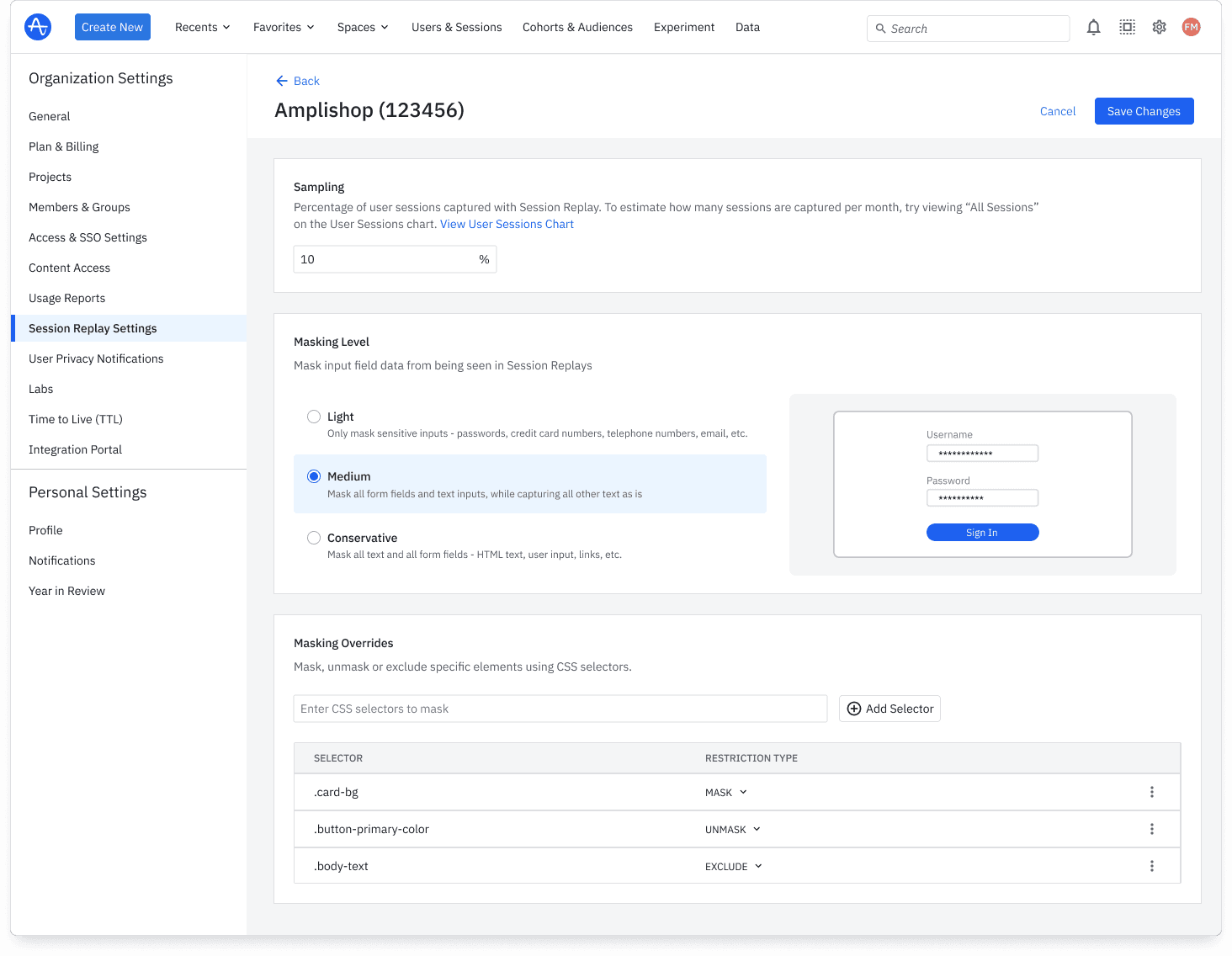Expand the MASK restriction type dropdown
Image resolution: width=1232 pixels, height=956 pixels.
coord(726,792)
